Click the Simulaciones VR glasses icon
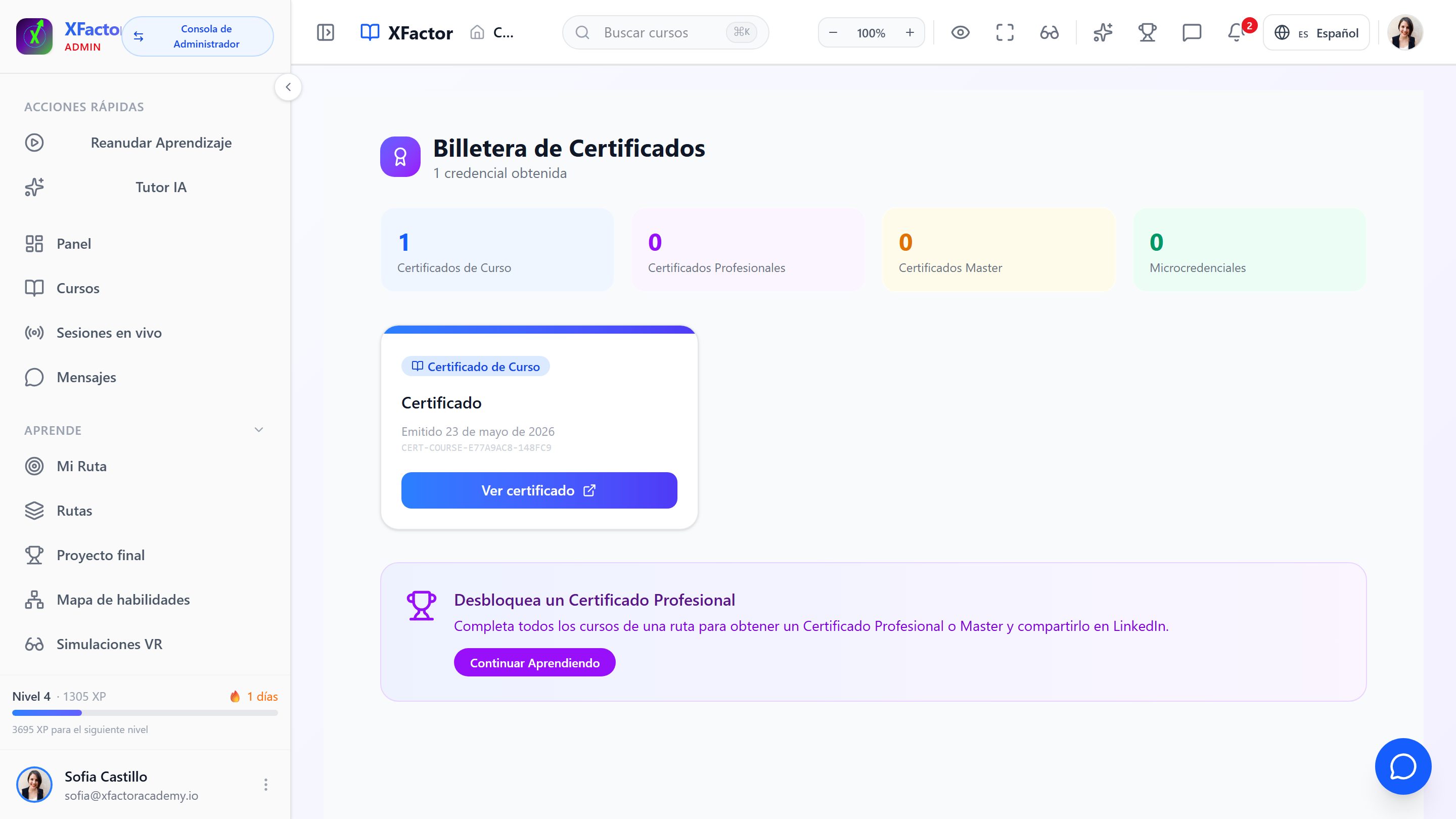Screen dimensions: 1456x819 pyautogui.click(x=34, y=645)
